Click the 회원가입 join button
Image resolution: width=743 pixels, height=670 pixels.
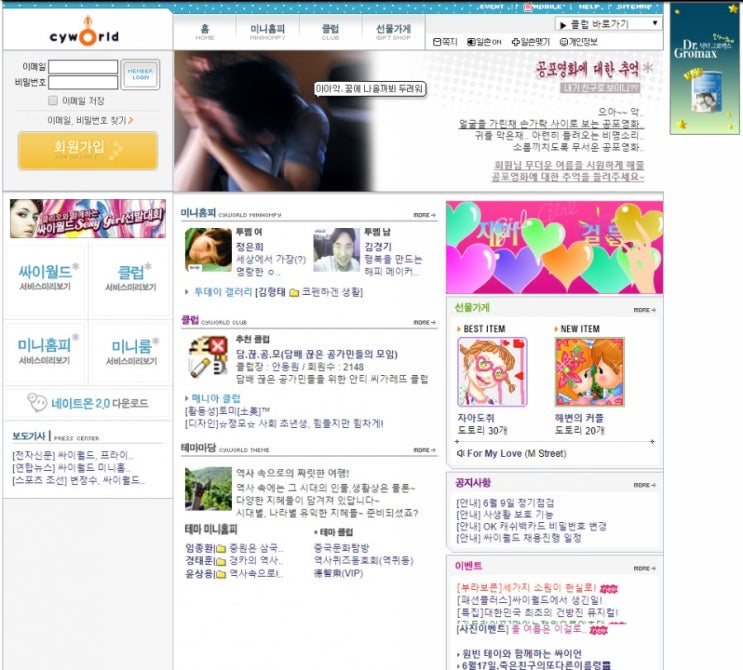(x=88, y=151)
